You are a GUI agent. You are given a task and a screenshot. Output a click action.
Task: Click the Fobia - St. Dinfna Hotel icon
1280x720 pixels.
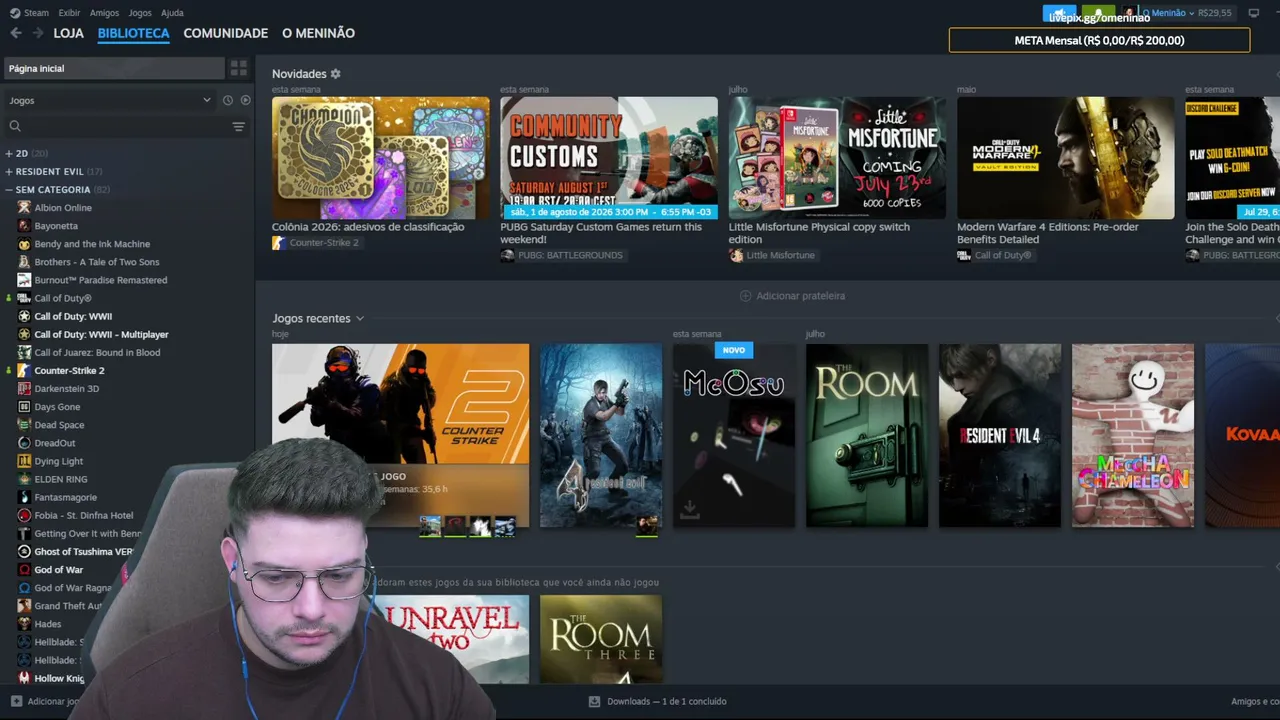pyautogui.click(x=25, y=516)
